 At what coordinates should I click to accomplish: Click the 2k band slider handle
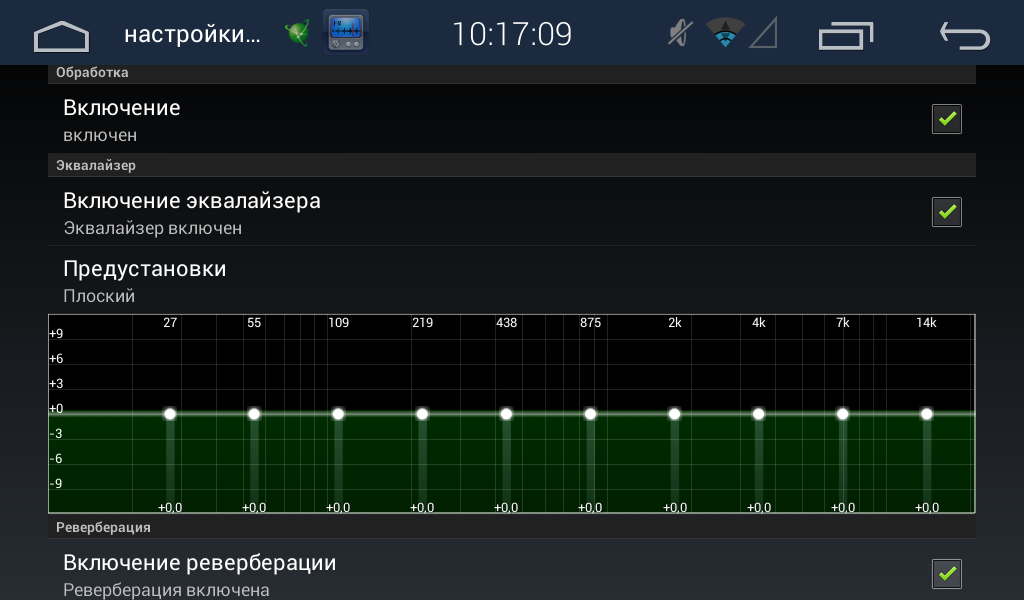click(x=675, y=414)
